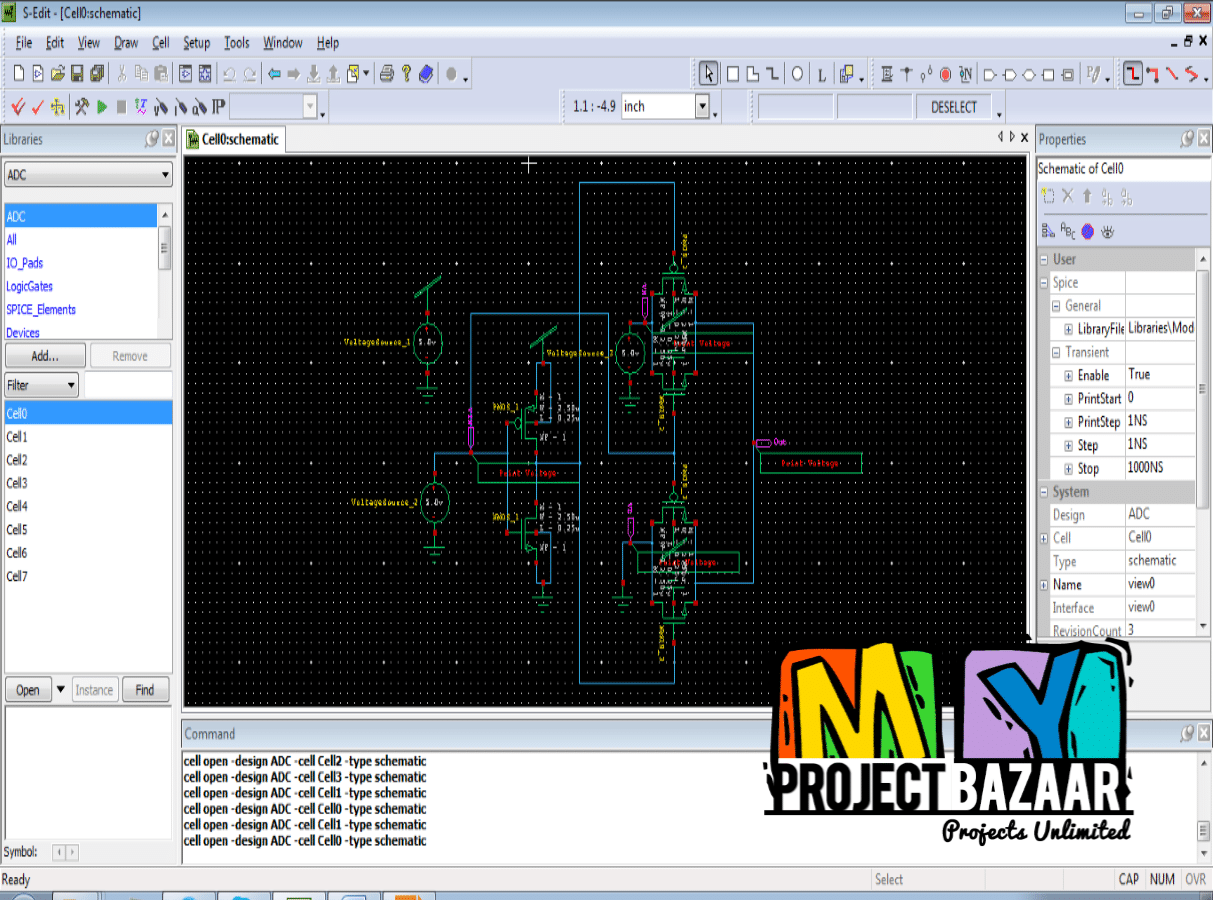Click the eye icon in Properties toolbar
1213x900 pixels.
pyautogui.click(x=1108, y=231)
